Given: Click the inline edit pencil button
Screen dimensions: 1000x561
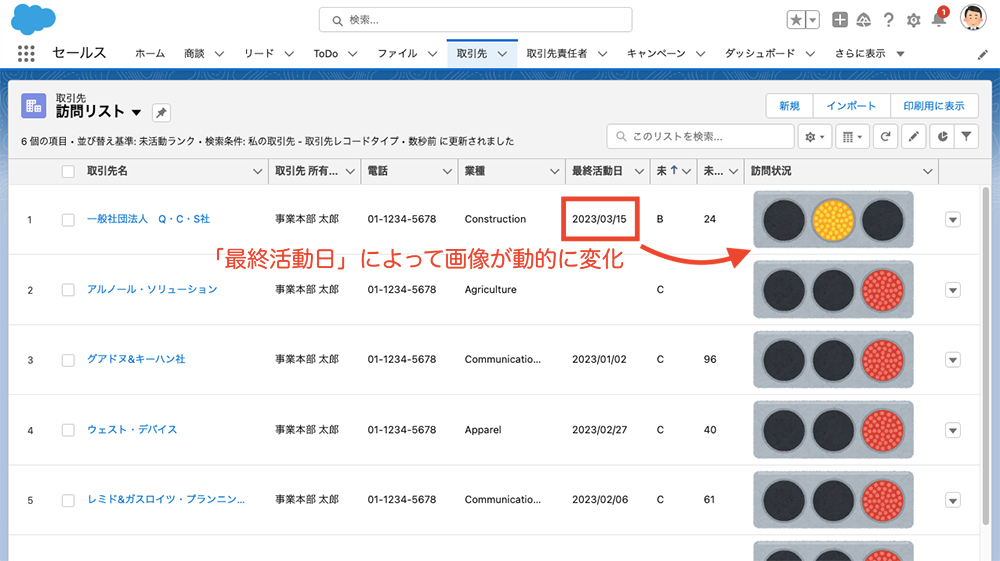Looking at the screenshot, I should pyautogui.click(x=913, y=136).
